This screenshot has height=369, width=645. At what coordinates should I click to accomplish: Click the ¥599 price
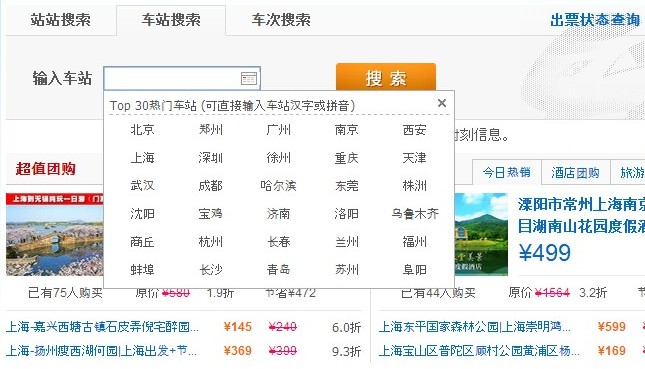[612, 327]
